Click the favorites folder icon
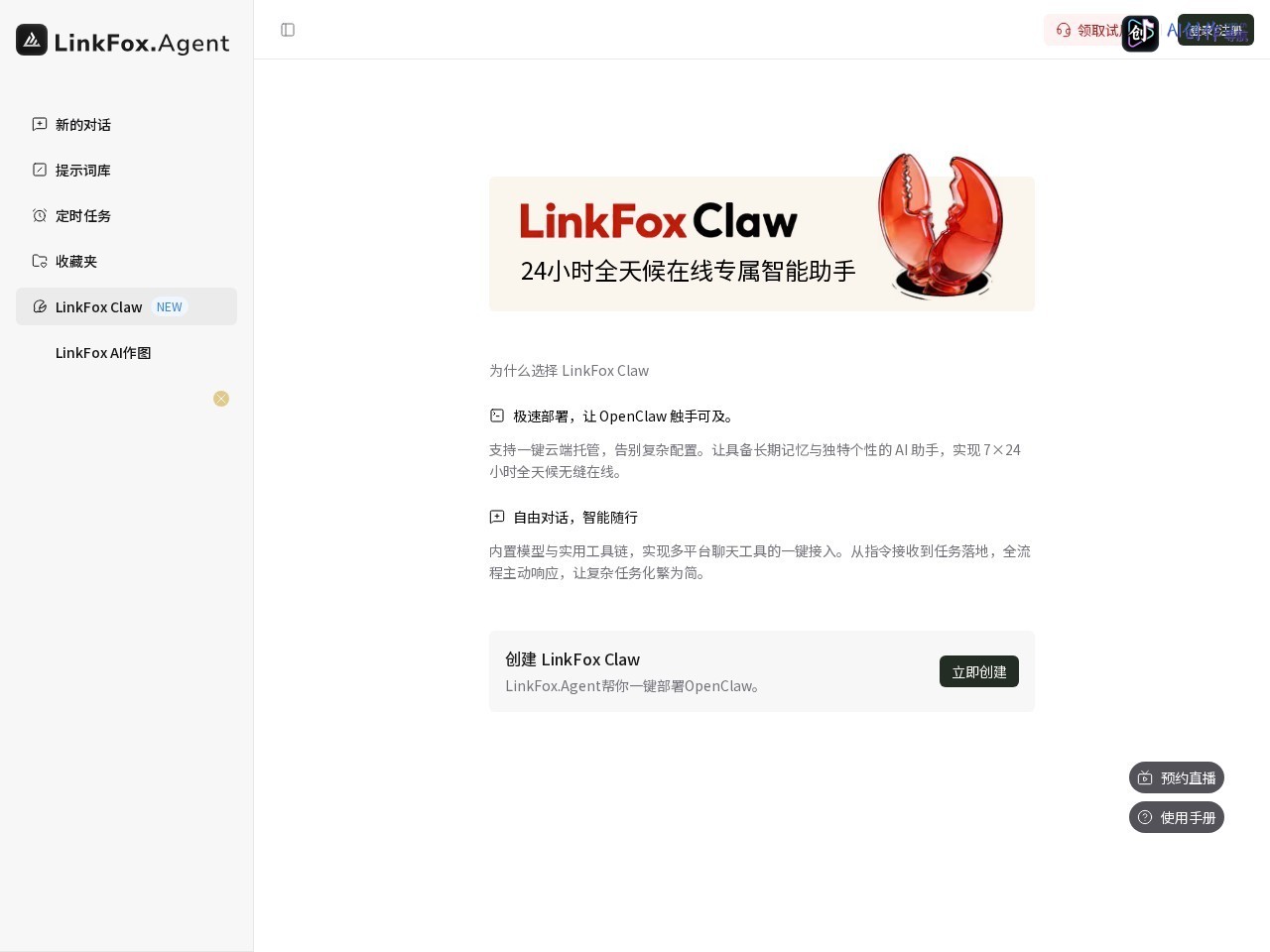Screen dimensions: 1270x952 coord(40,261)
